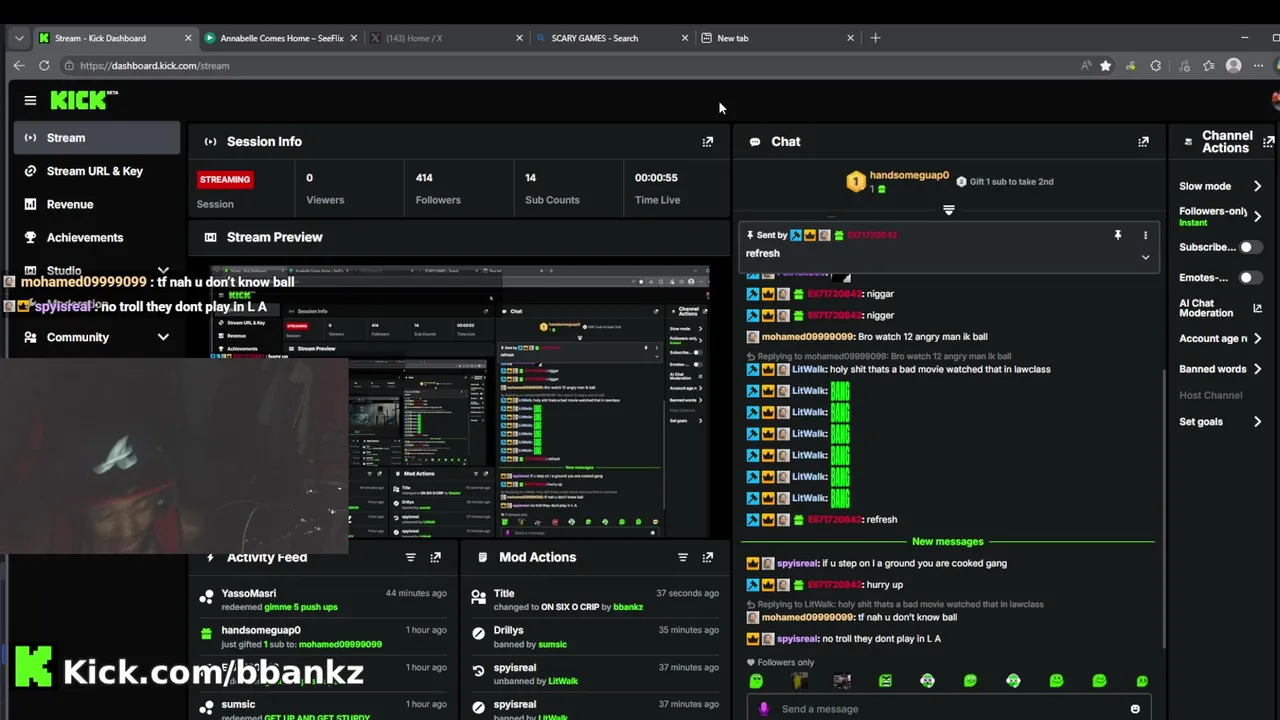This screenshot has width=1280, height=720.
Task: Click the 00:00:55 Time Live value
Action: click(656, 178)
